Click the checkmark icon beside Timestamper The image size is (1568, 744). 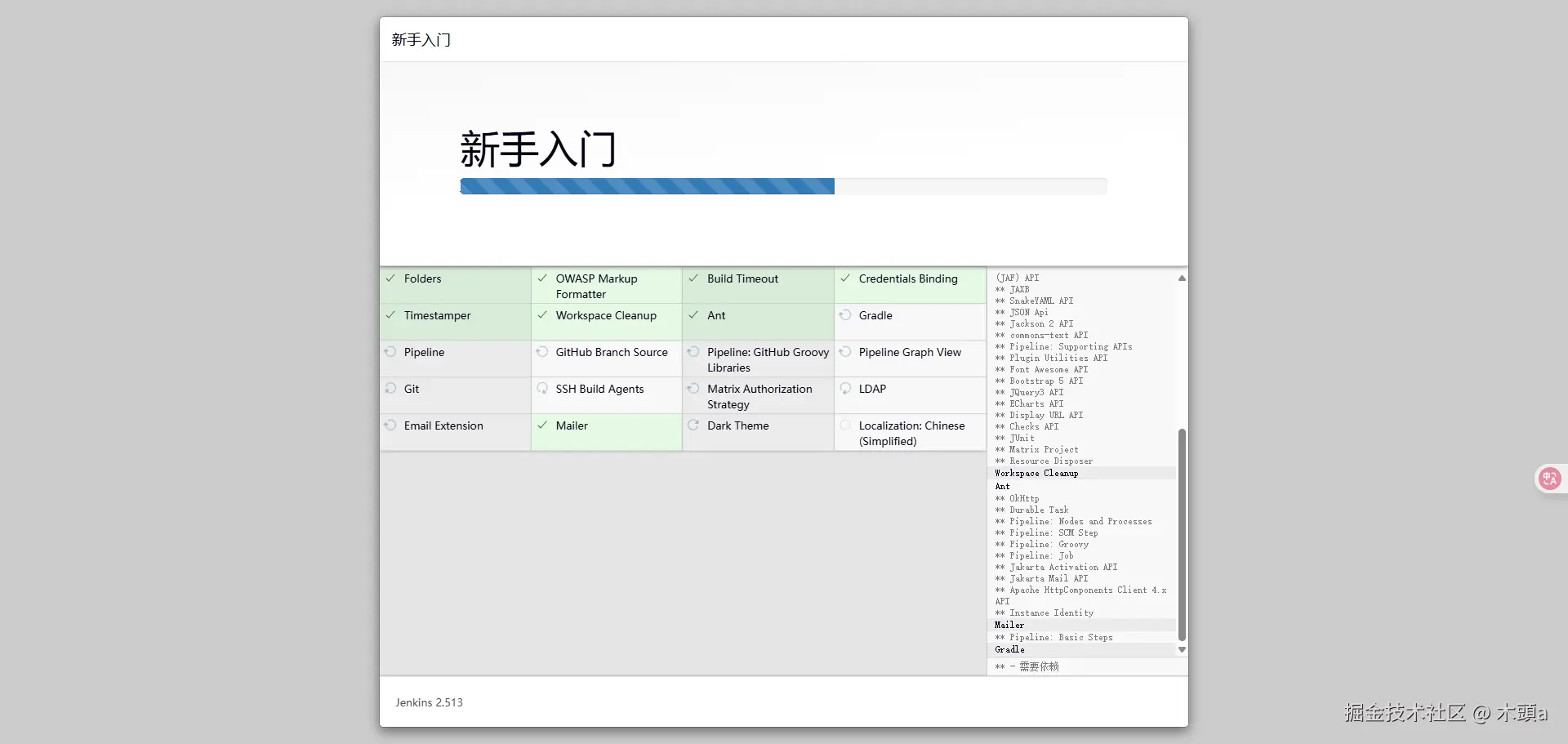390,315
